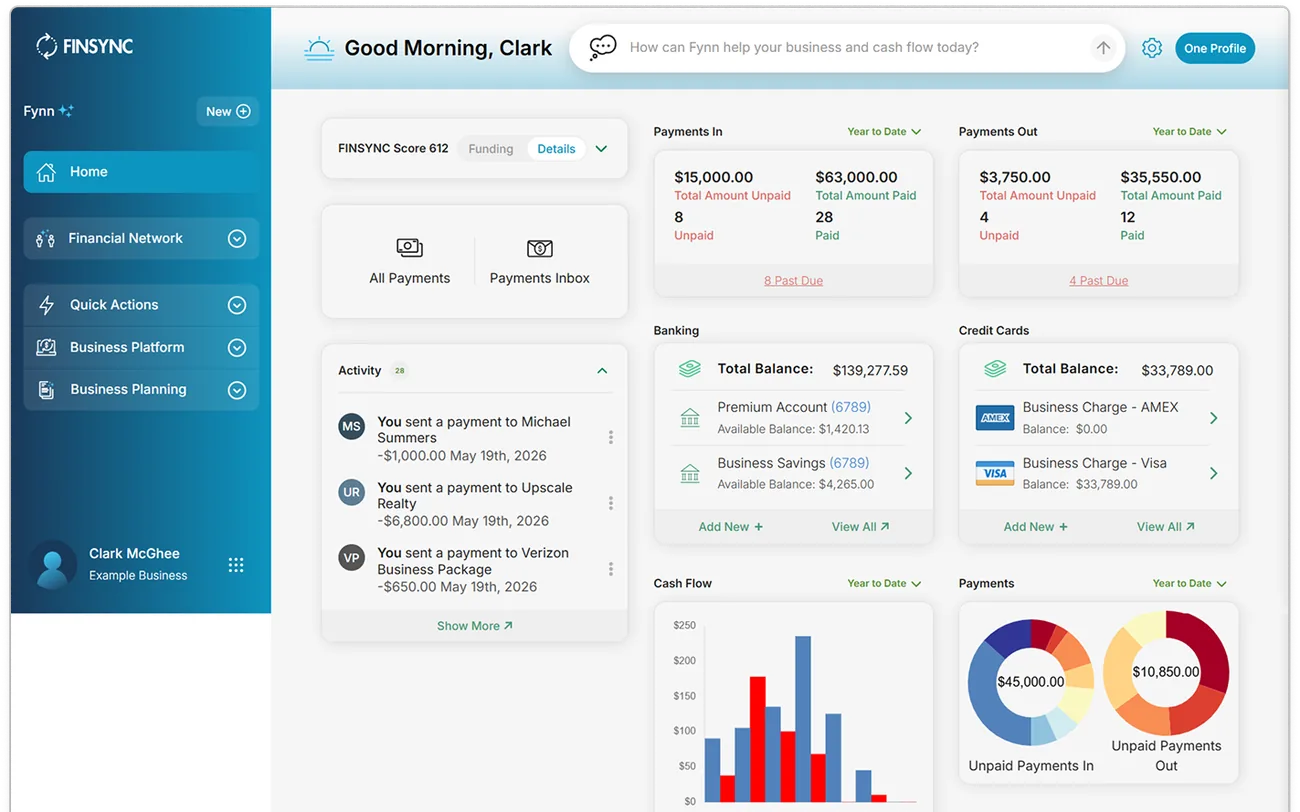Open options menu for Michael Summers payment
1300x812 pixels.
[611, 437]
